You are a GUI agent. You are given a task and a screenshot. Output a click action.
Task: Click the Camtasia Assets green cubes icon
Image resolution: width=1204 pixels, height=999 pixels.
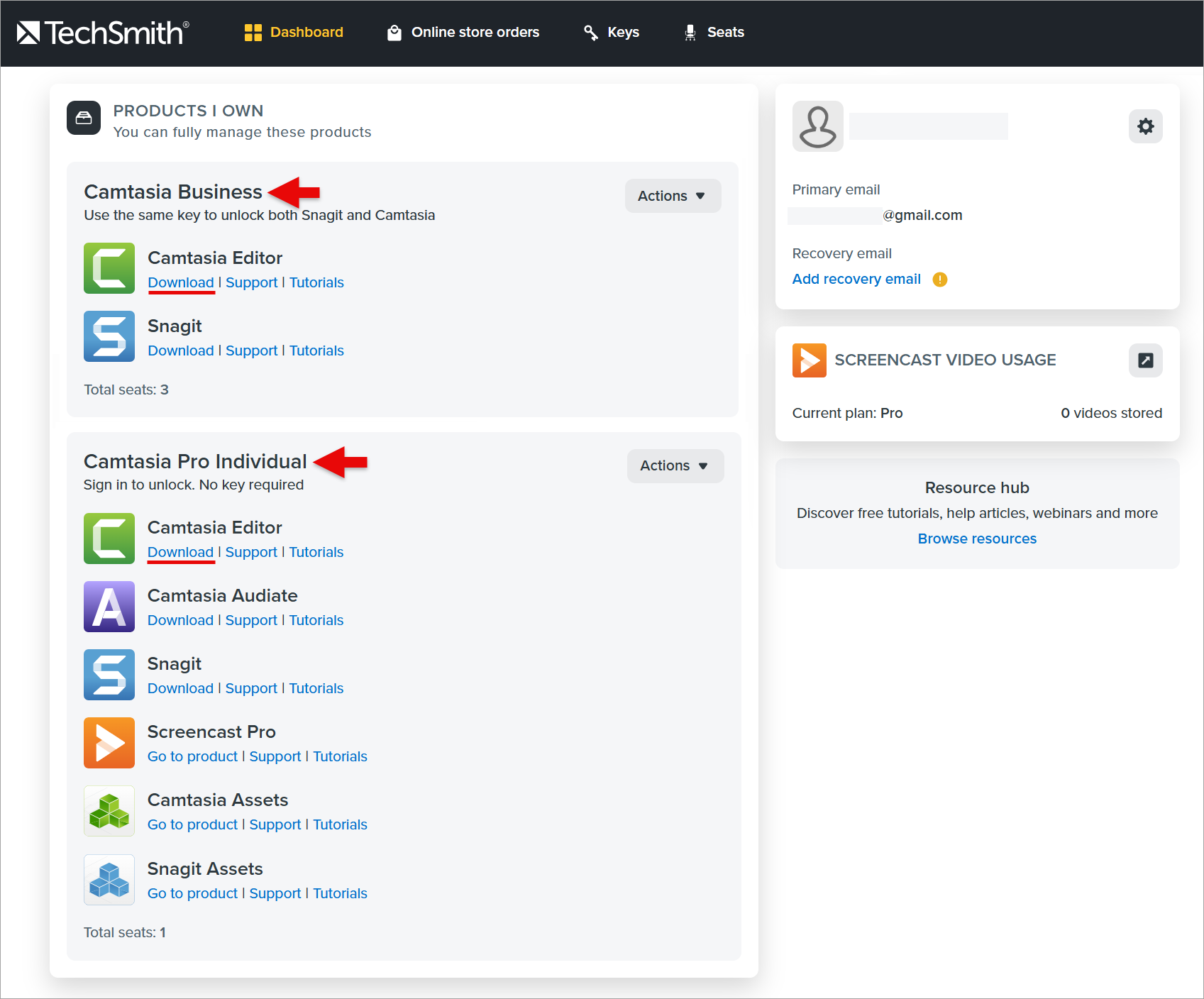point(109,811)
